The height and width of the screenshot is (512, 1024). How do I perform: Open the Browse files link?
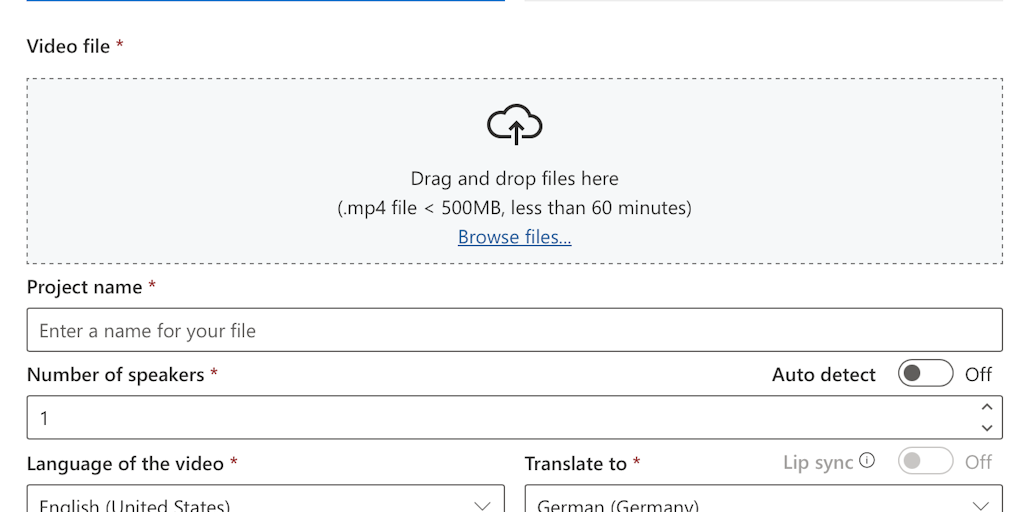click(515, 237)
